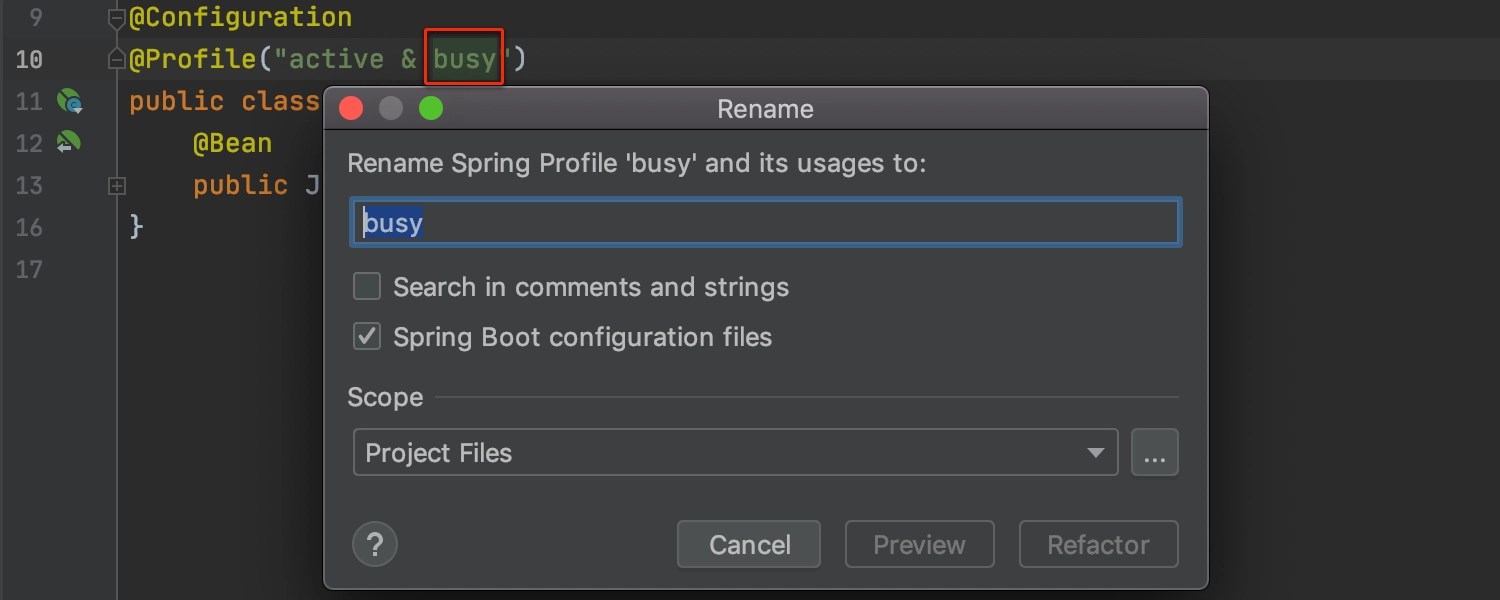Click the rename input field containing busy
The image size is (1500, 600).
(765, 222)
